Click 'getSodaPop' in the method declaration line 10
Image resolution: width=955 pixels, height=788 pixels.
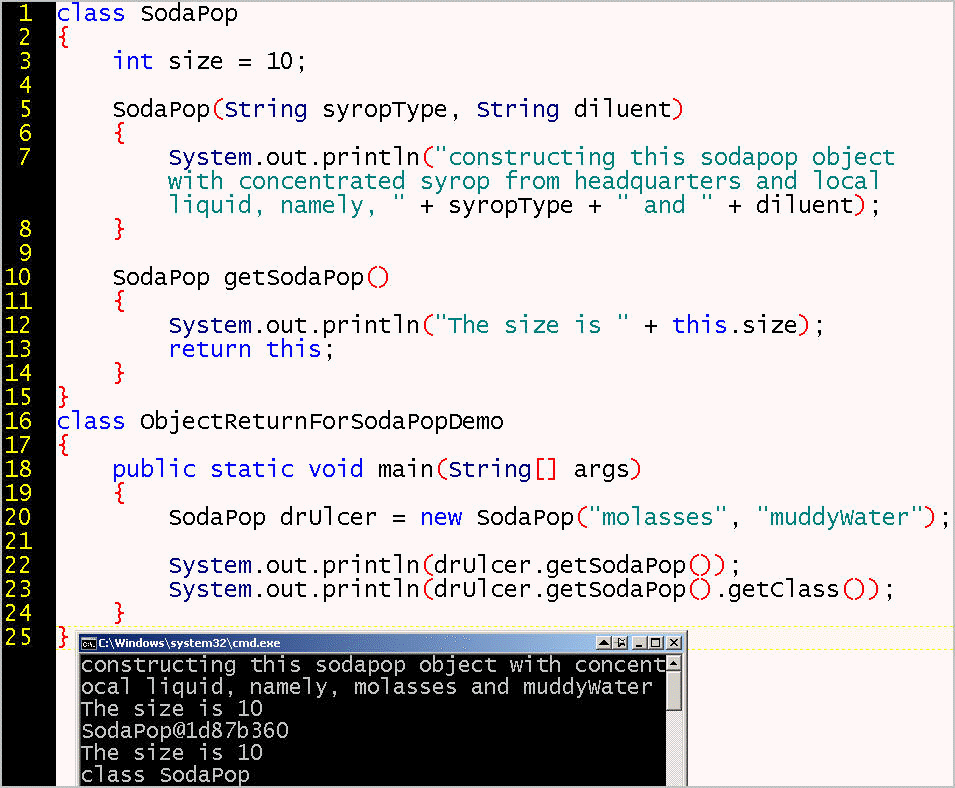pos(294,278)
